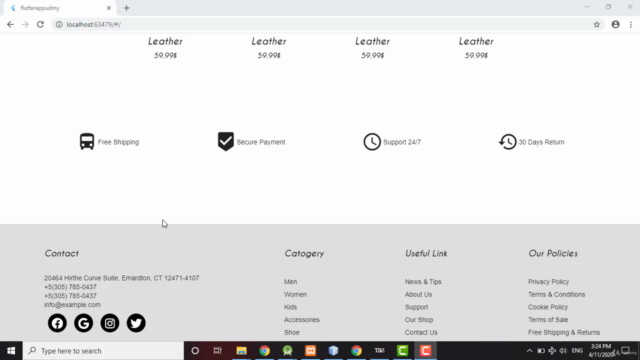Click the Catogery footer heading
Image resolution: width=640 pixels, height=360 pixels.
pyautogui.click(x=304, y=253)
